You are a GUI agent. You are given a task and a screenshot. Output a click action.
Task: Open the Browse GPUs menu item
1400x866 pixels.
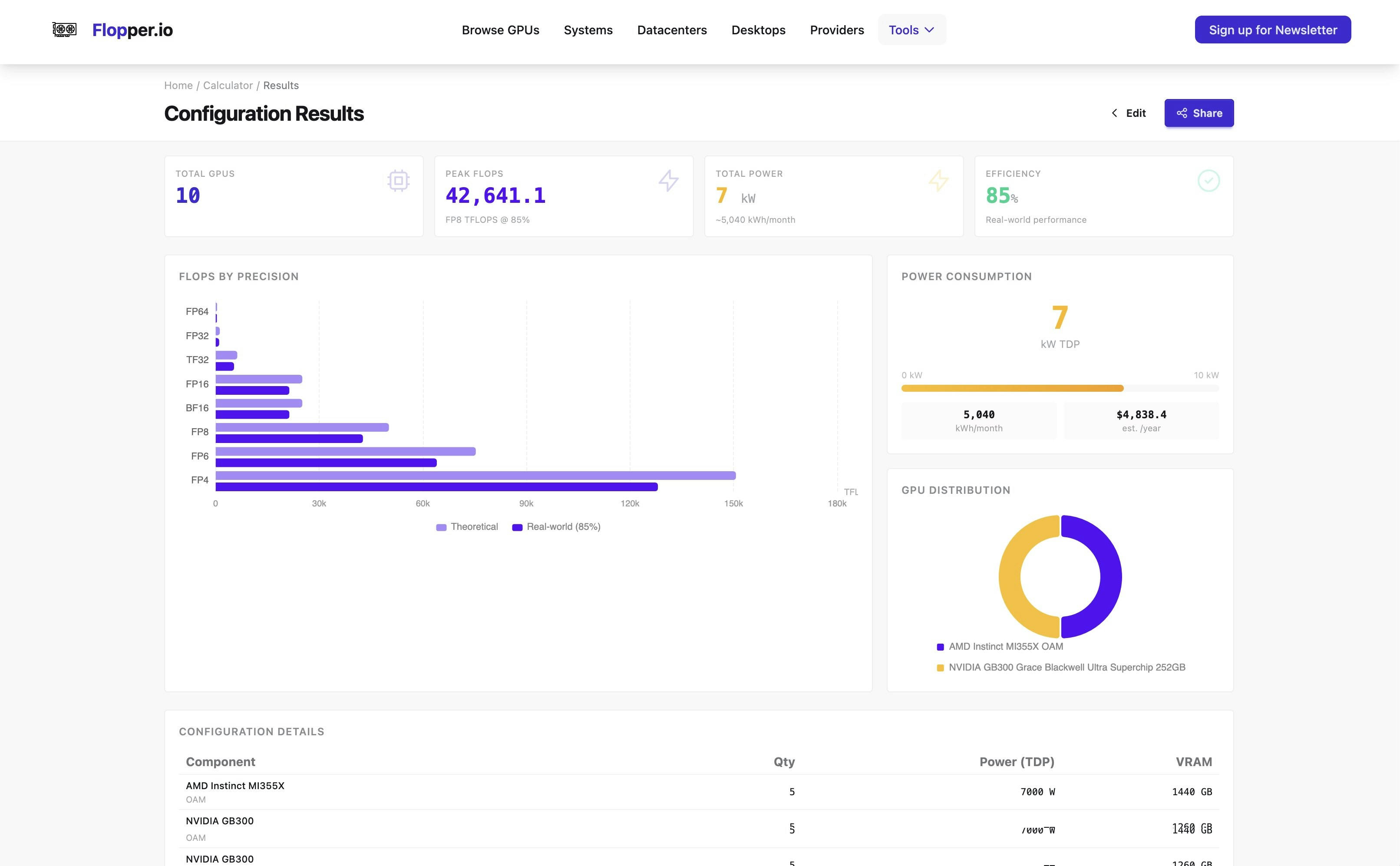(x=500, y=30)
